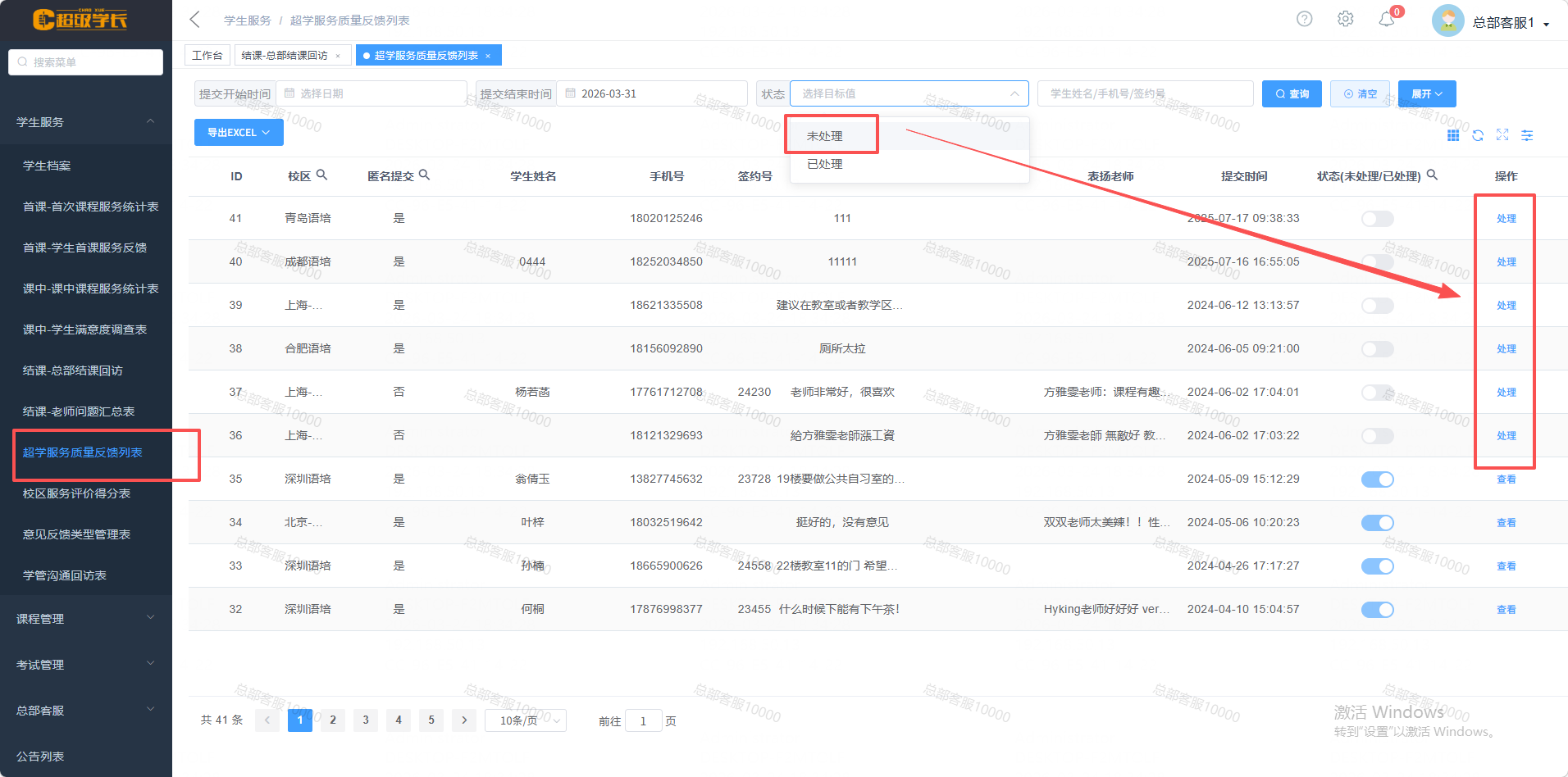Toggle fullscreen with the expand arrows icon
The width and height of the screenshot is (1568, 777).
pyautogui.click(x=1502, y=135)
